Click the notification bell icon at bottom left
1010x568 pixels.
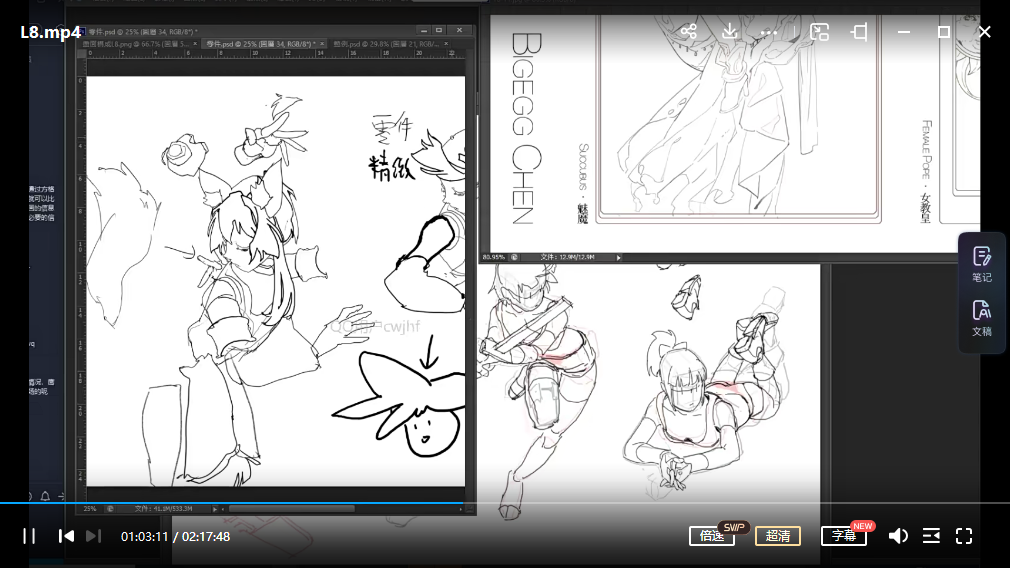point(45,496)
